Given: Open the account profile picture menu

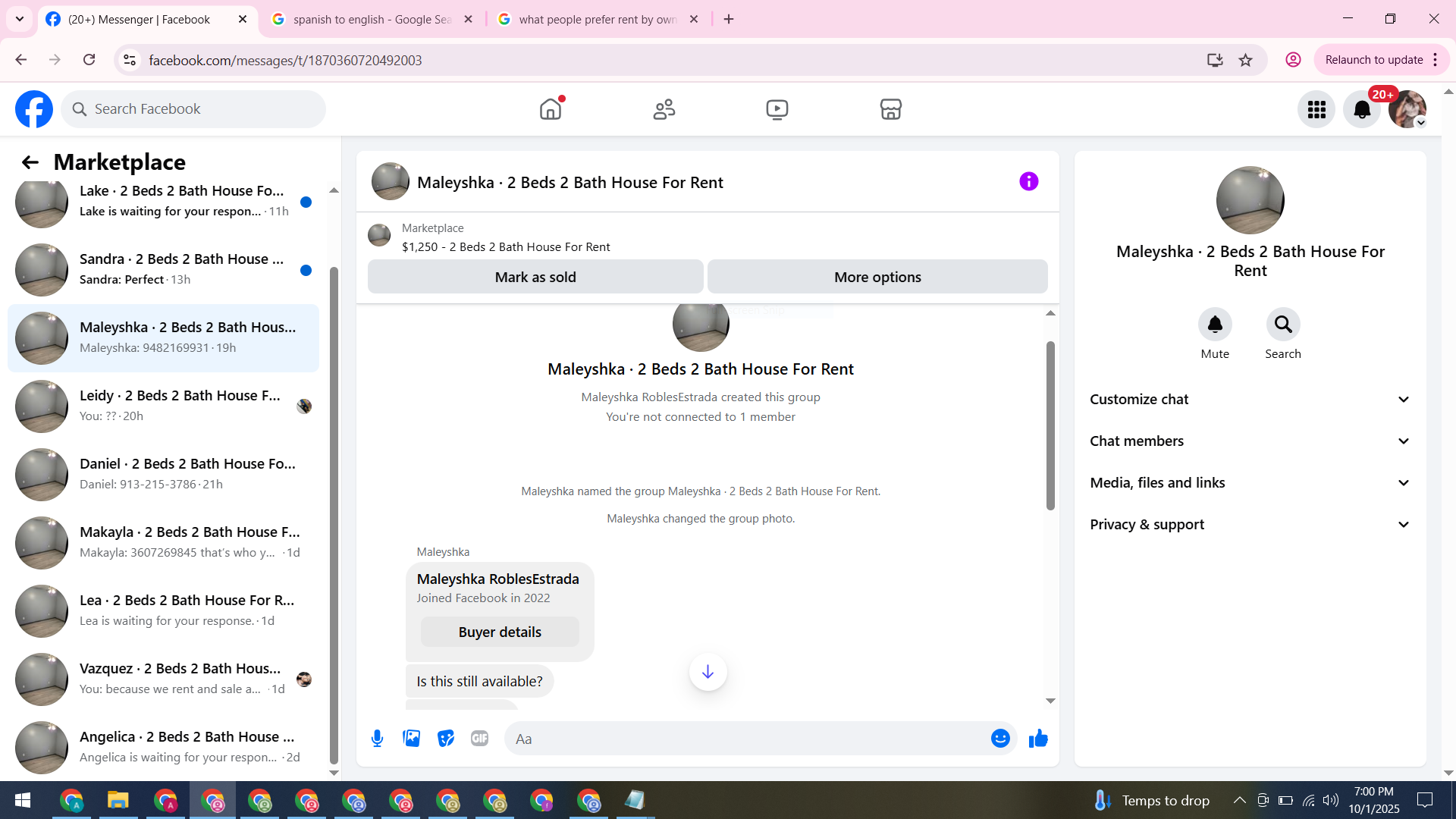Looking at the screenshot, I should pyautogui.click(x=1407, y=109).
